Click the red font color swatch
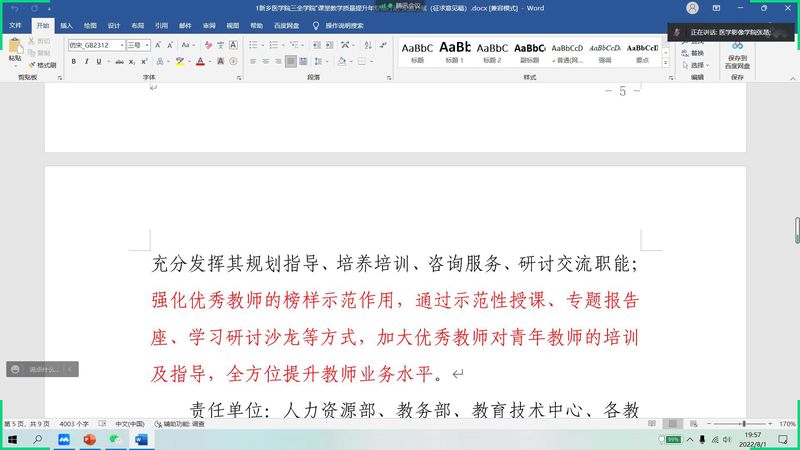This screenshot has width=800, height=450. point(200,61)
